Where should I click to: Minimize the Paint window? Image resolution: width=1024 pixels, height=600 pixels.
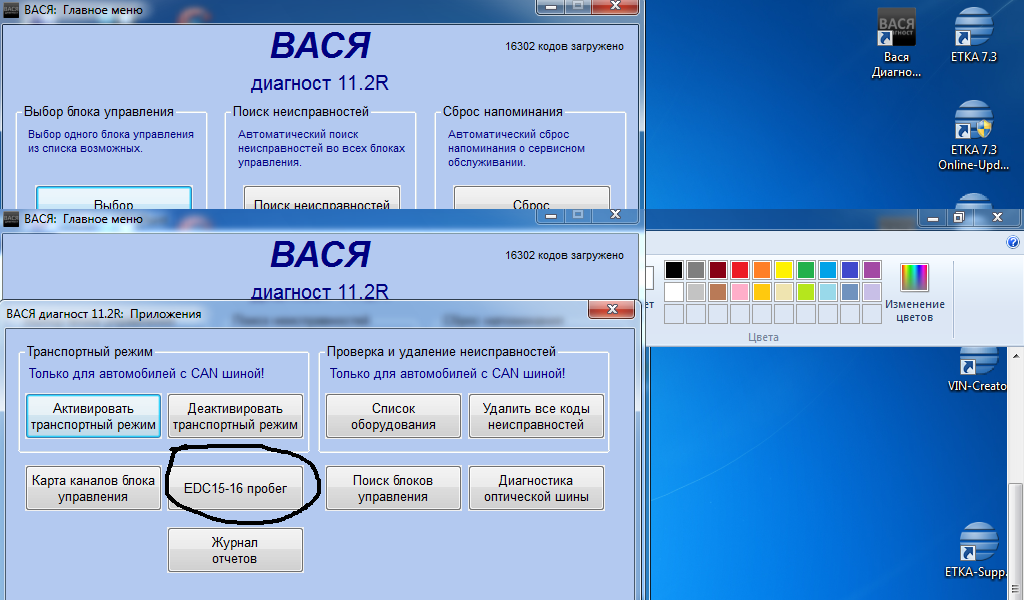[933, 217]
